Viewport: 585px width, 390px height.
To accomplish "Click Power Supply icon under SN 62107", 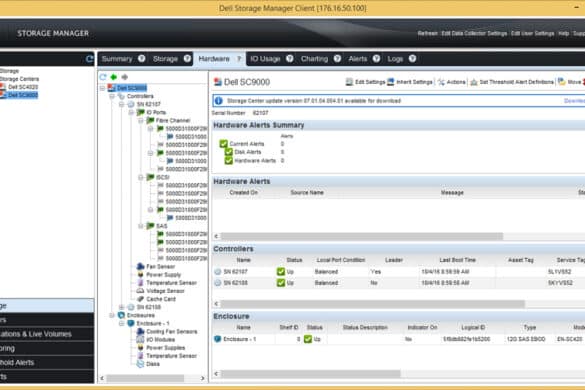I will 140,275.
